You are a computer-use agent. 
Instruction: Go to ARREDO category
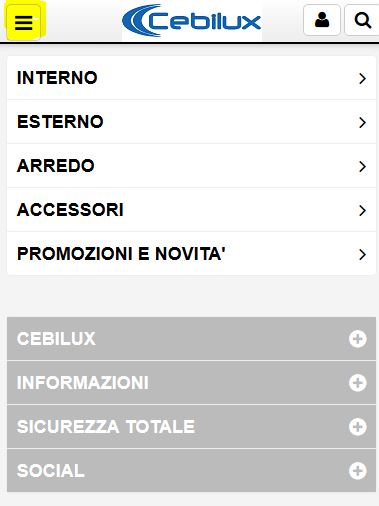point(191,166)
